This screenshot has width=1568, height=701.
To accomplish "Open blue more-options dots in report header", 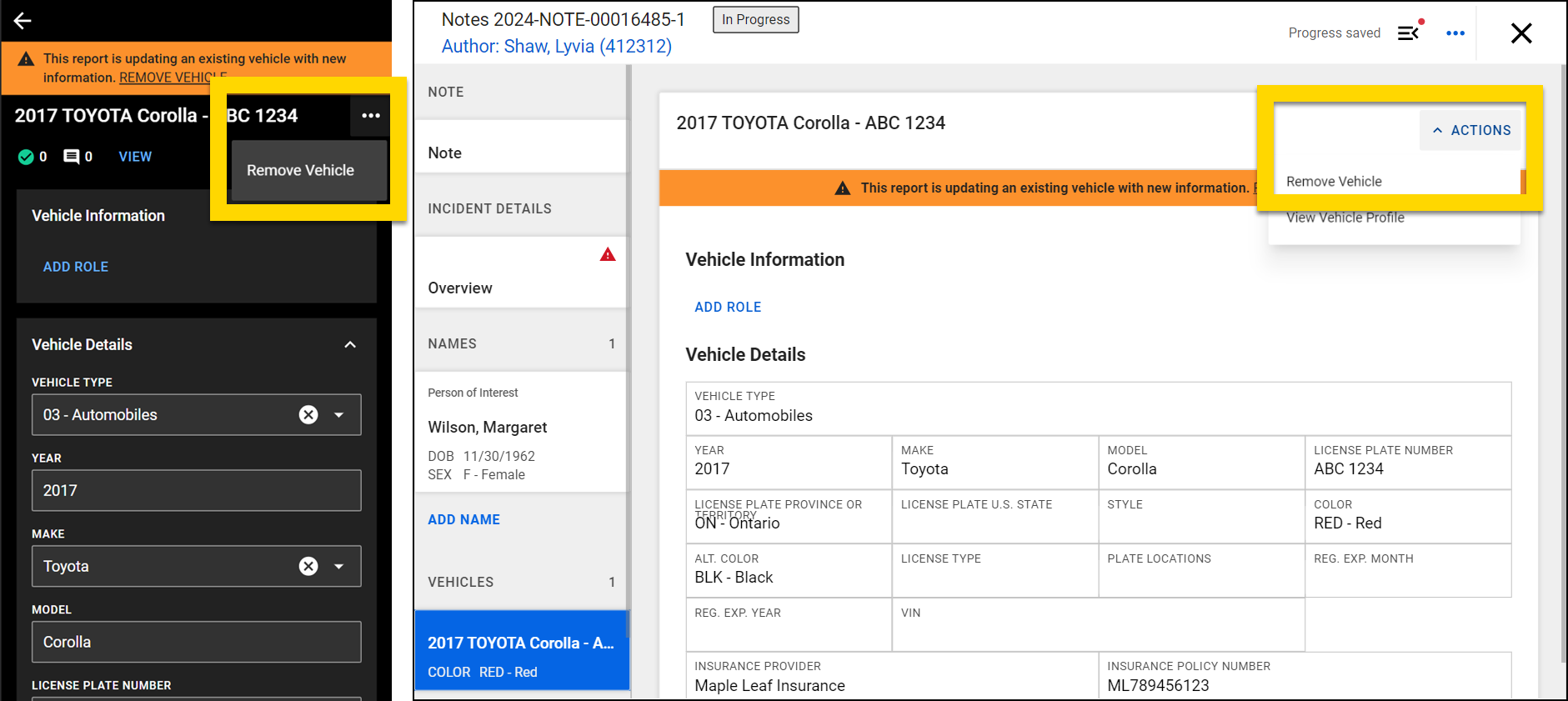I will point(1455,33).
